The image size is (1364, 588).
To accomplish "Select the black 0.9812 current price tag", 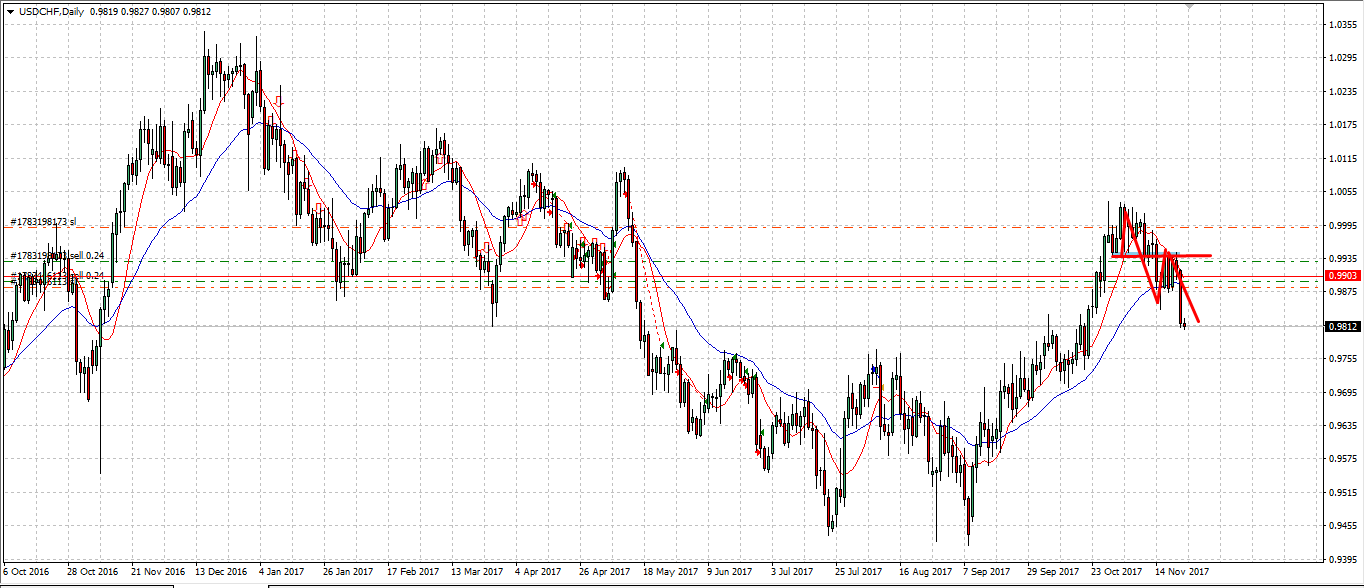I will (x=1342, y=326).
